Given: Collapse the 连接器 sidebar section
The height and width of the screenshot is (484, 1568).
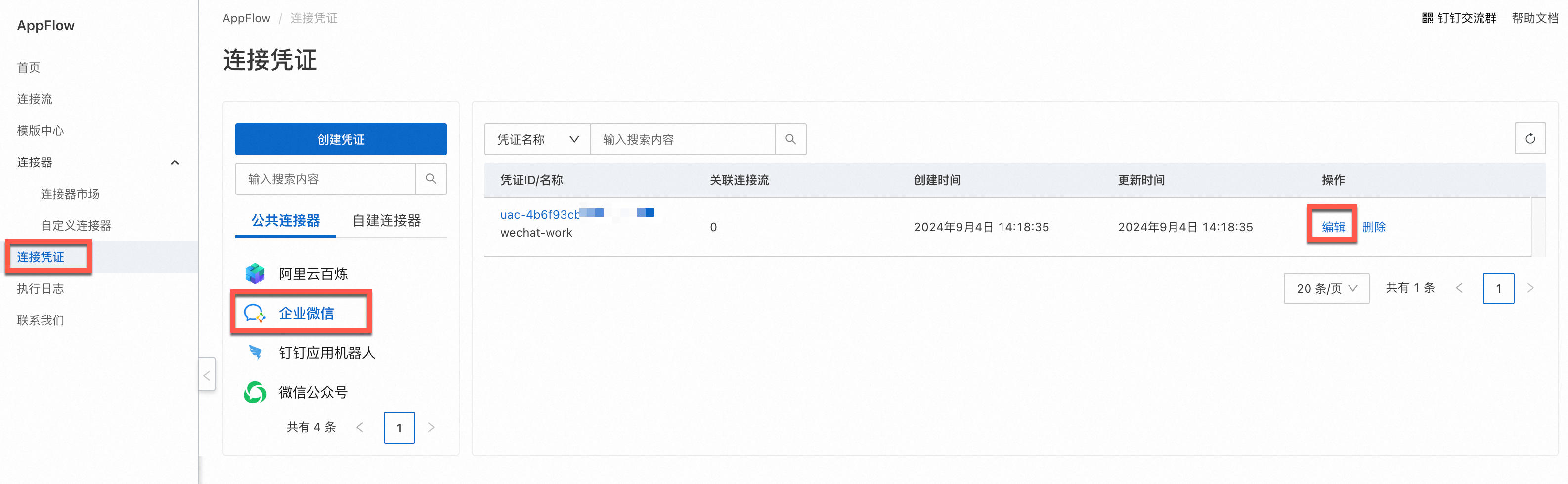Looking at the screenshot, I should coord(175,162).
